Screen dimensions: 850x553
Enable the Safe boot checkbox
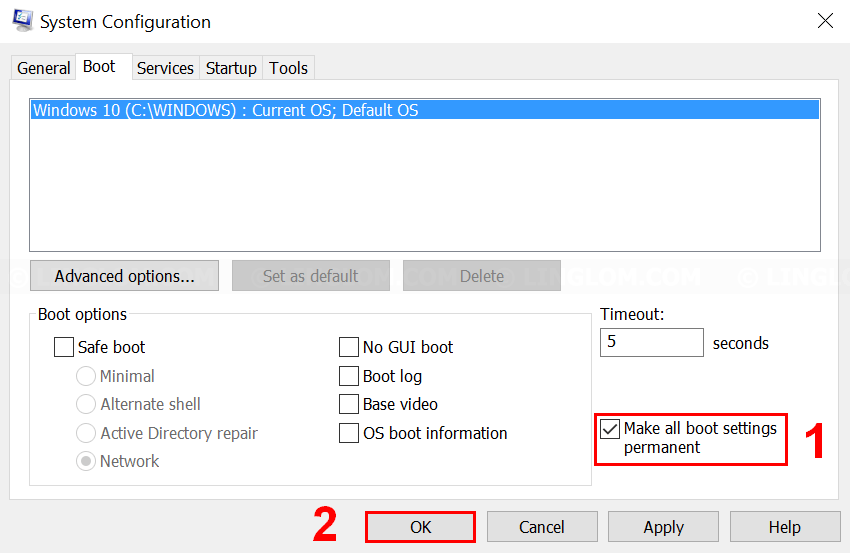(64, 347)
